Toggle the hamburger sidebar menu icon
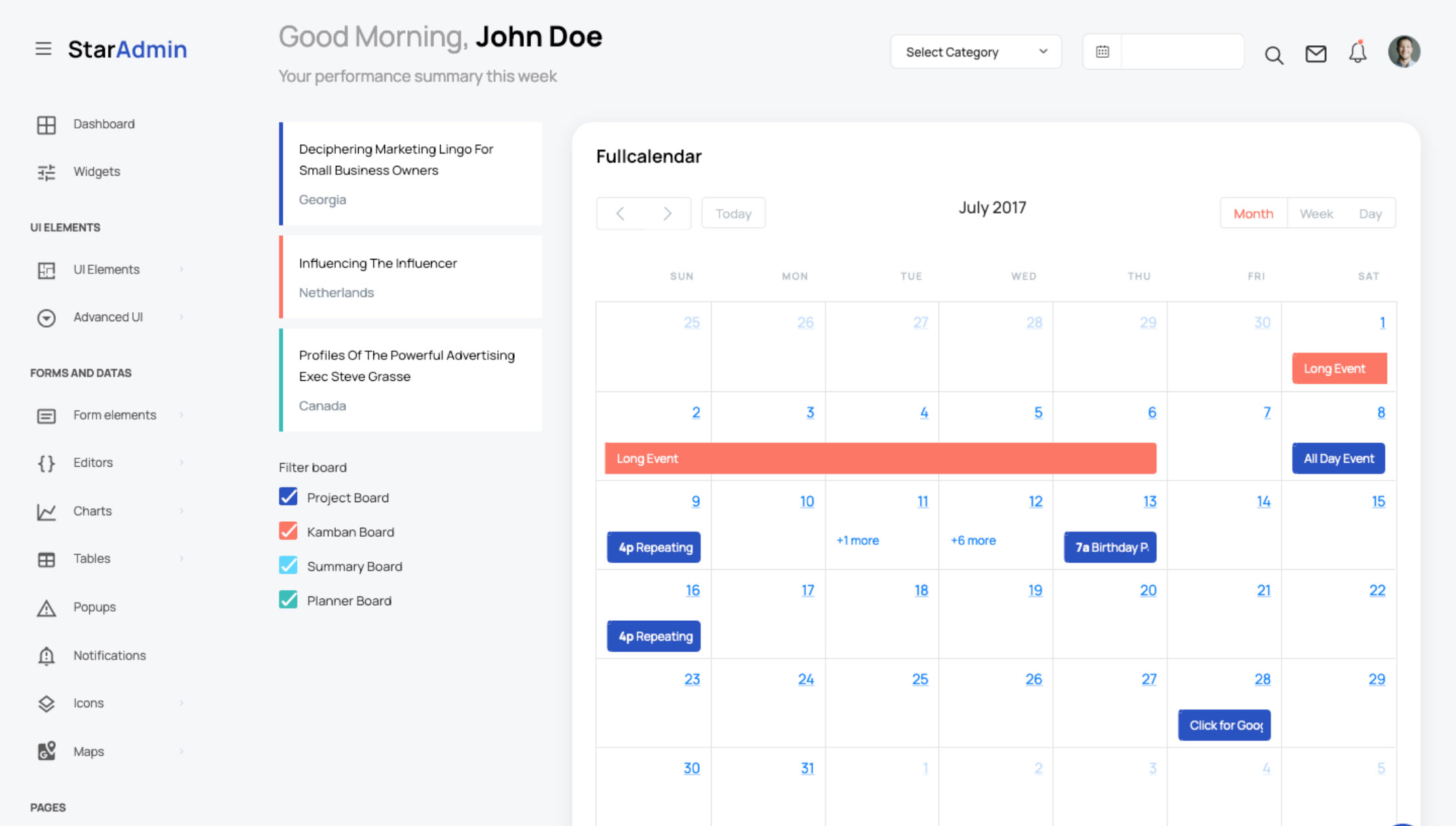 pos(43,49)
